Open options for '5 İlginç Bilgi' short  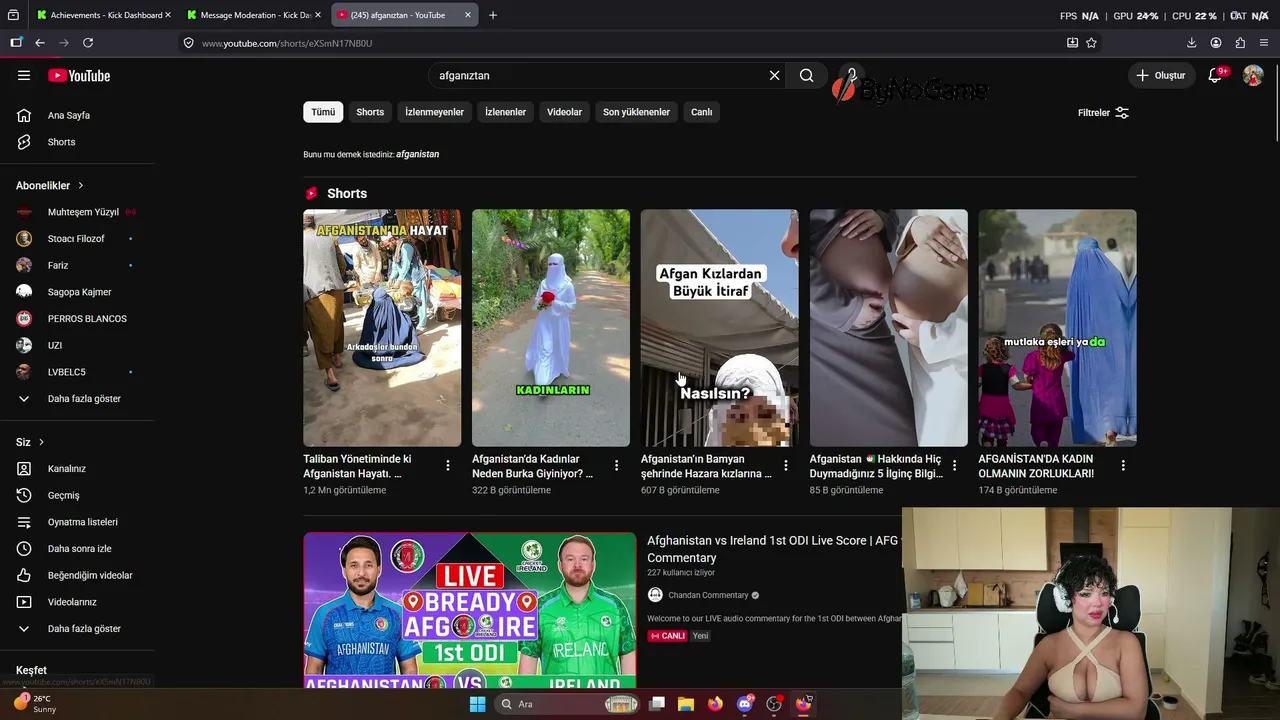click(x=955, y=466)
